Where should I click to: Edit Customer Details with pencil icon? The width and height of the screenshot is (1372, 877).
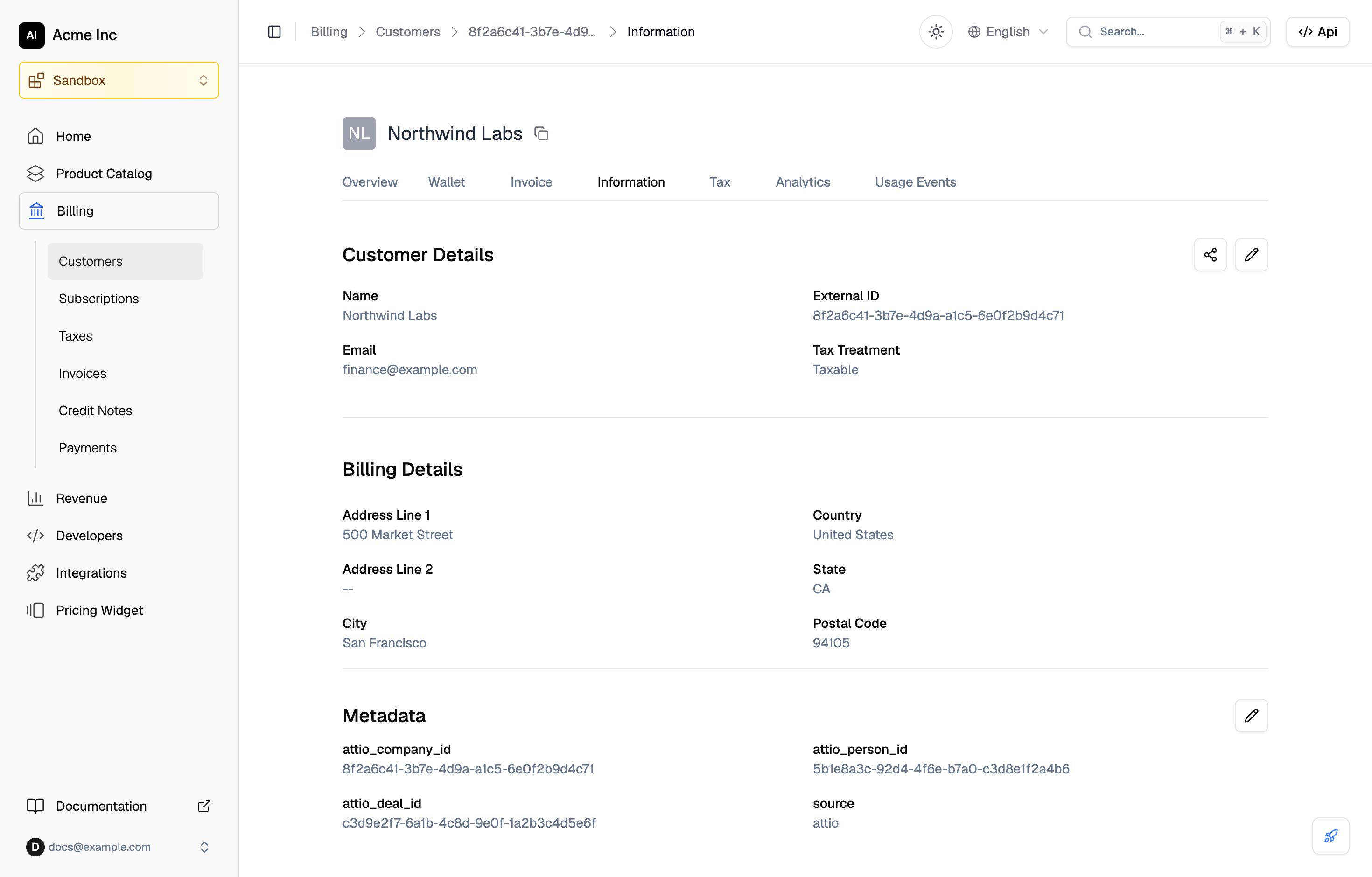[x=1251, y=255]
